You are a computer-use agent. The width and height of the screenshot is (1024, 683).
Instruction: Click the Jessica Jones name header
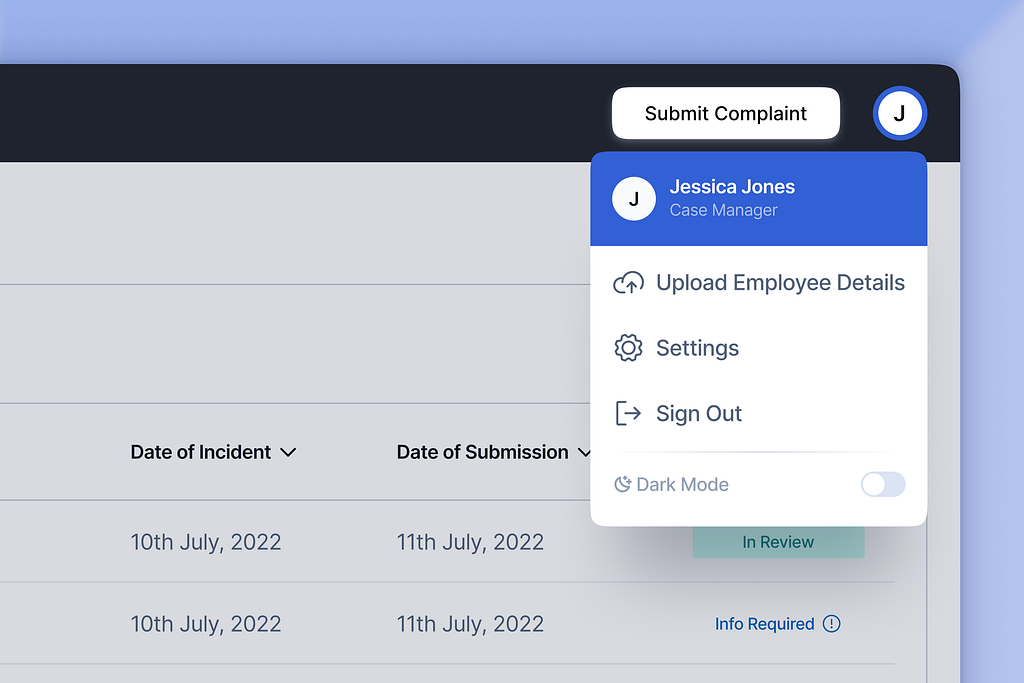pyautogui.click(x=732, y=187)
